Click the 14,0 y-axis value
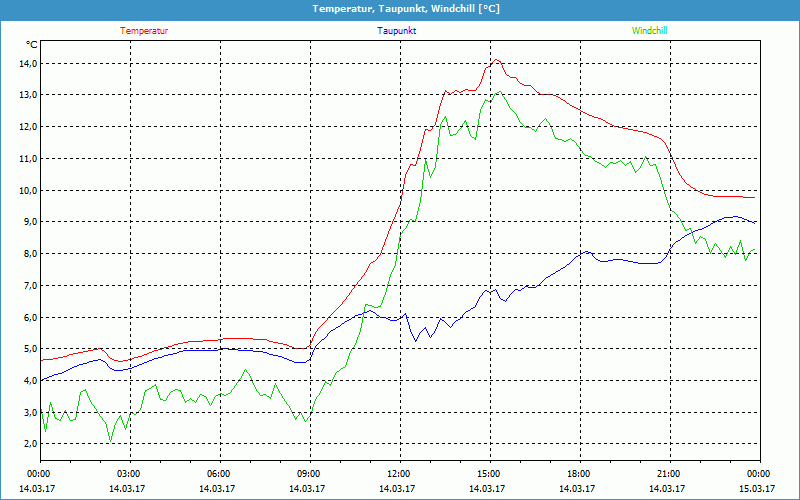 click(28, 64)
